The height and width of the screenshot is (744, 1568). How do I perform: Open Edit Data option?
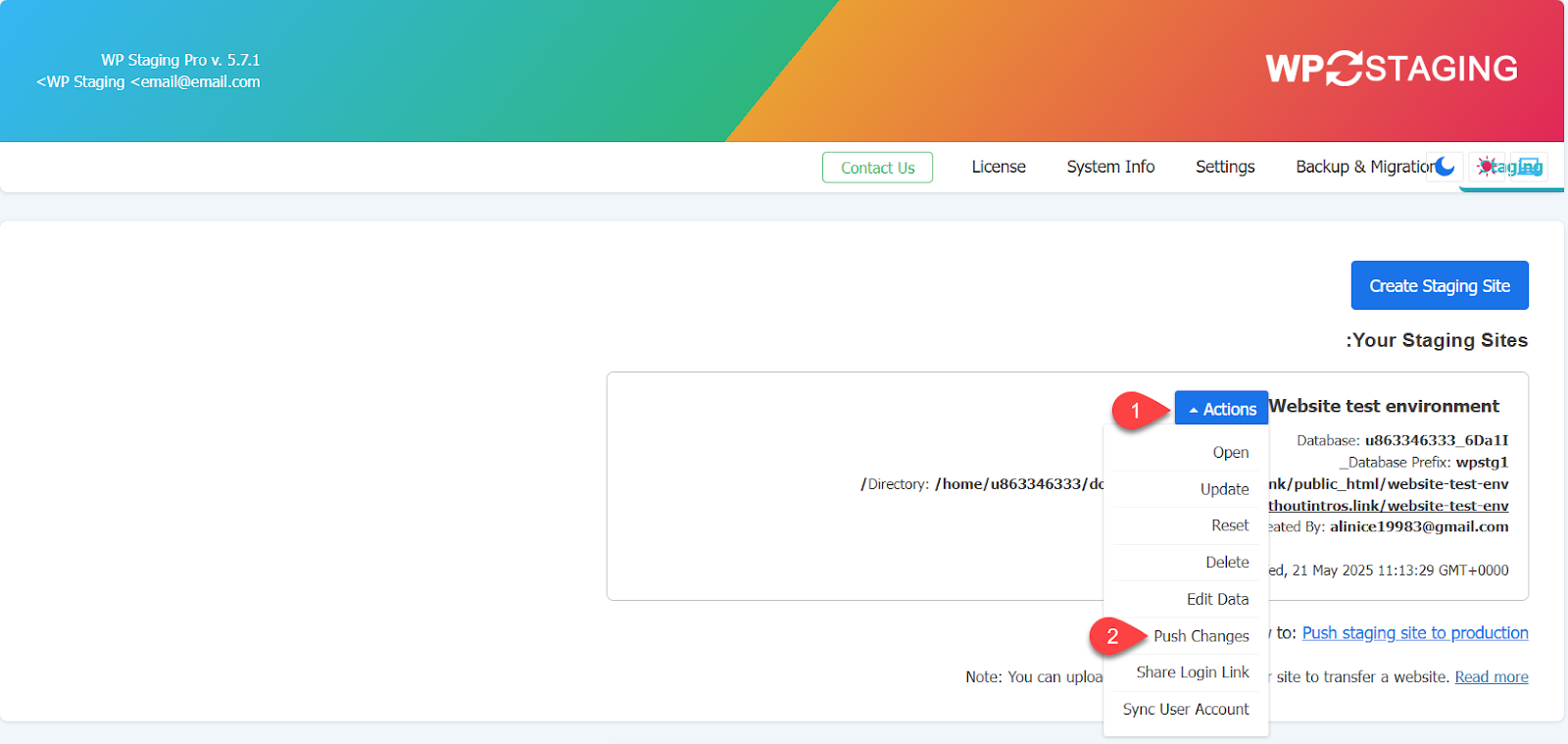1217,599
